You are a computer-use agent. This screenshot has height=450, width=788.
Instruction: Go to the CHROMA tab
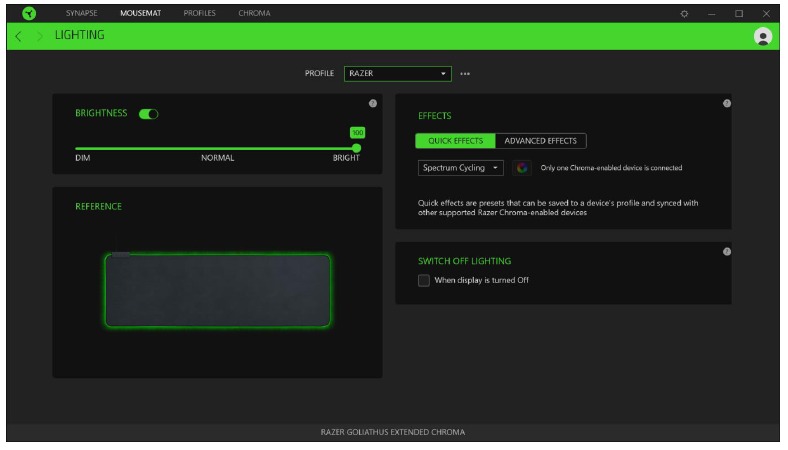click(254, 13)
